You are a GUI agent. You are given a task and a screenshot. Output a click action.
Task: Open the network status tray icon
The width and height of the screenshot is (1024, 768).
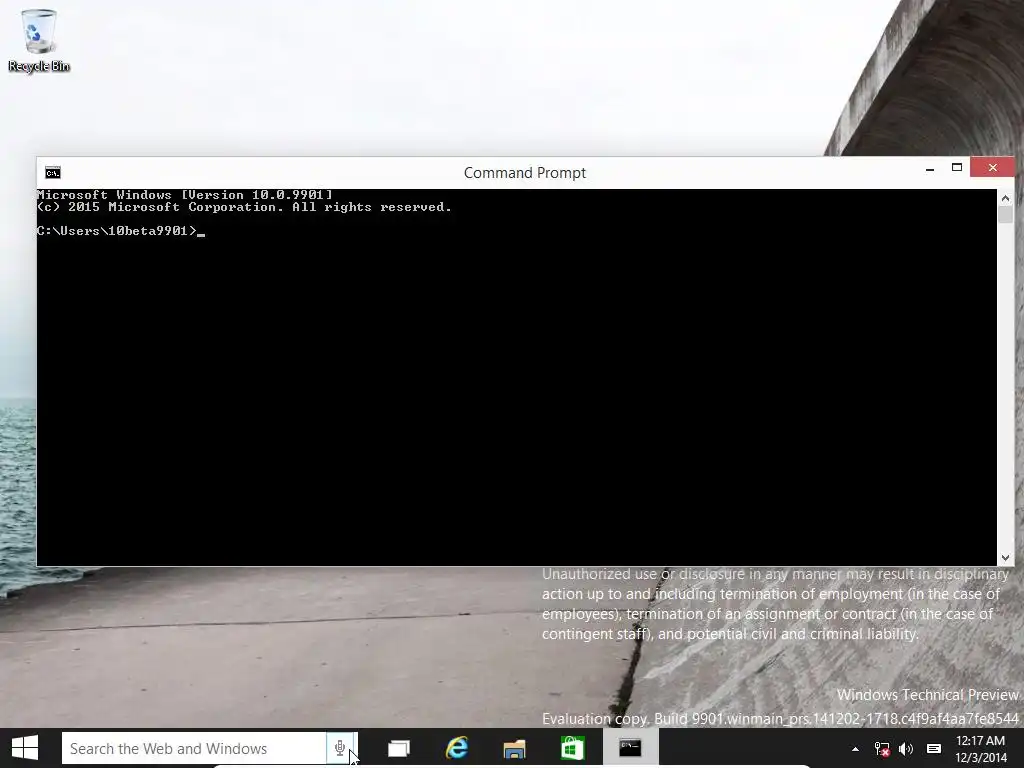tap(882, 749)
